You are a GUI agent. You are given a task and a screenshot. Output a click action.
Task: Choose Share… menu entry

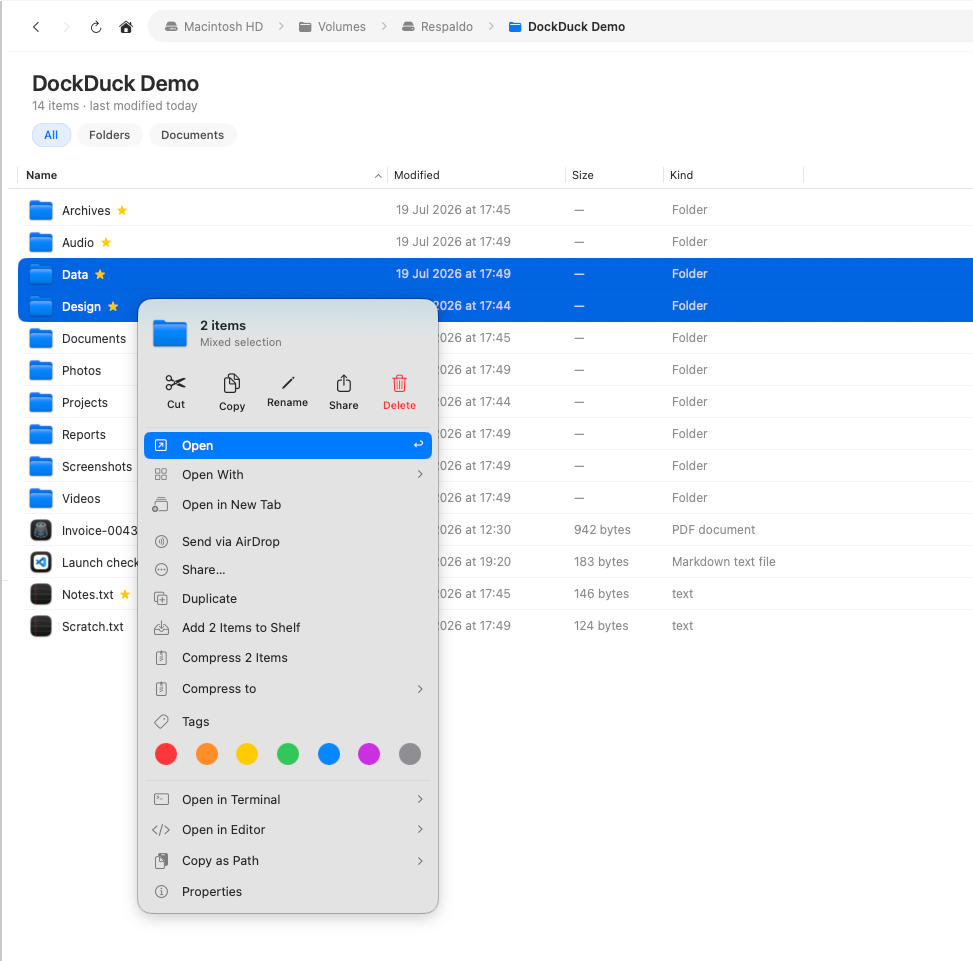[288, 570]
